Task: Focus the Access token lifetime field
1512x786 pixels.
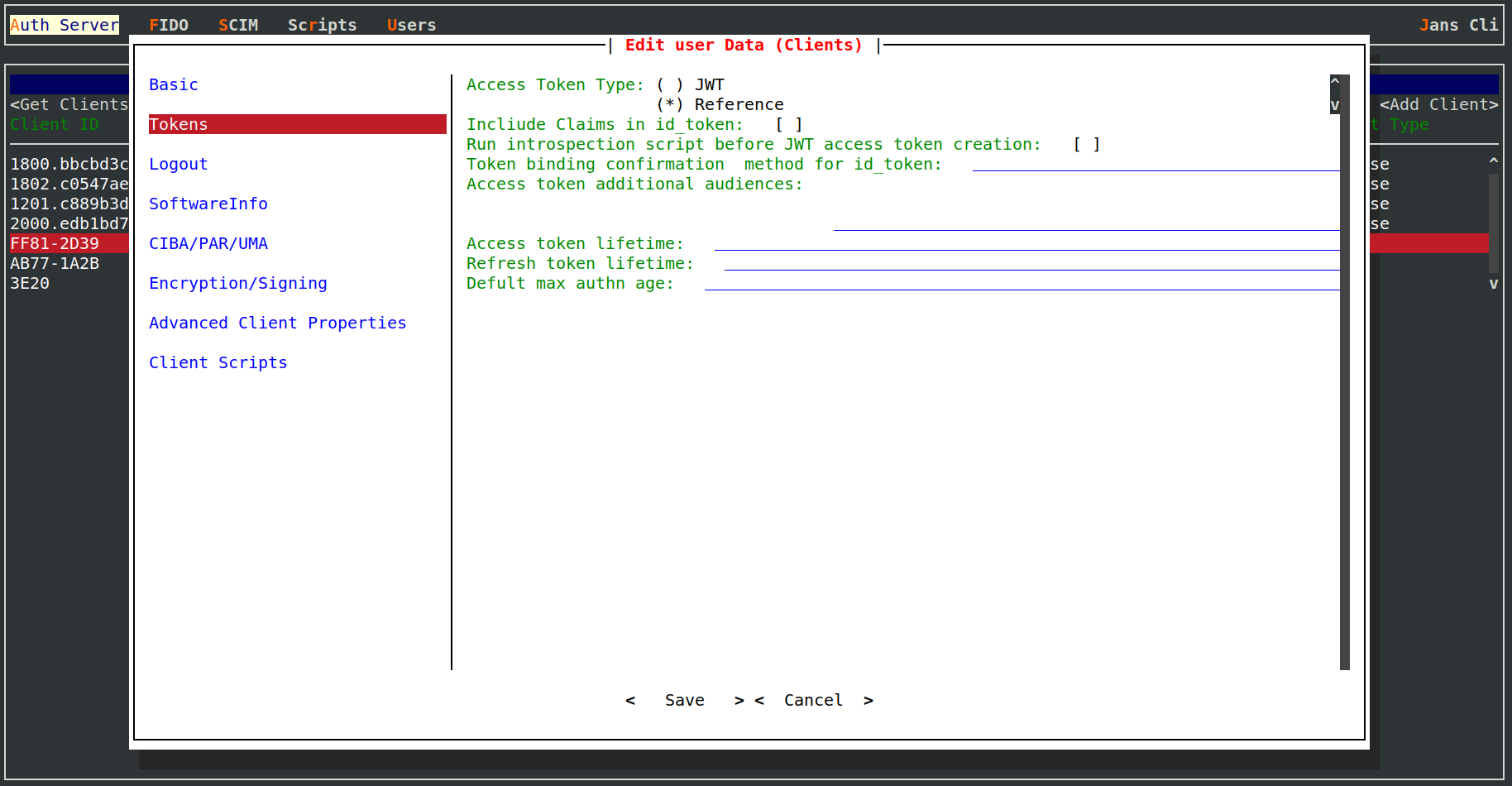Action: click(x=1026, y=244)
